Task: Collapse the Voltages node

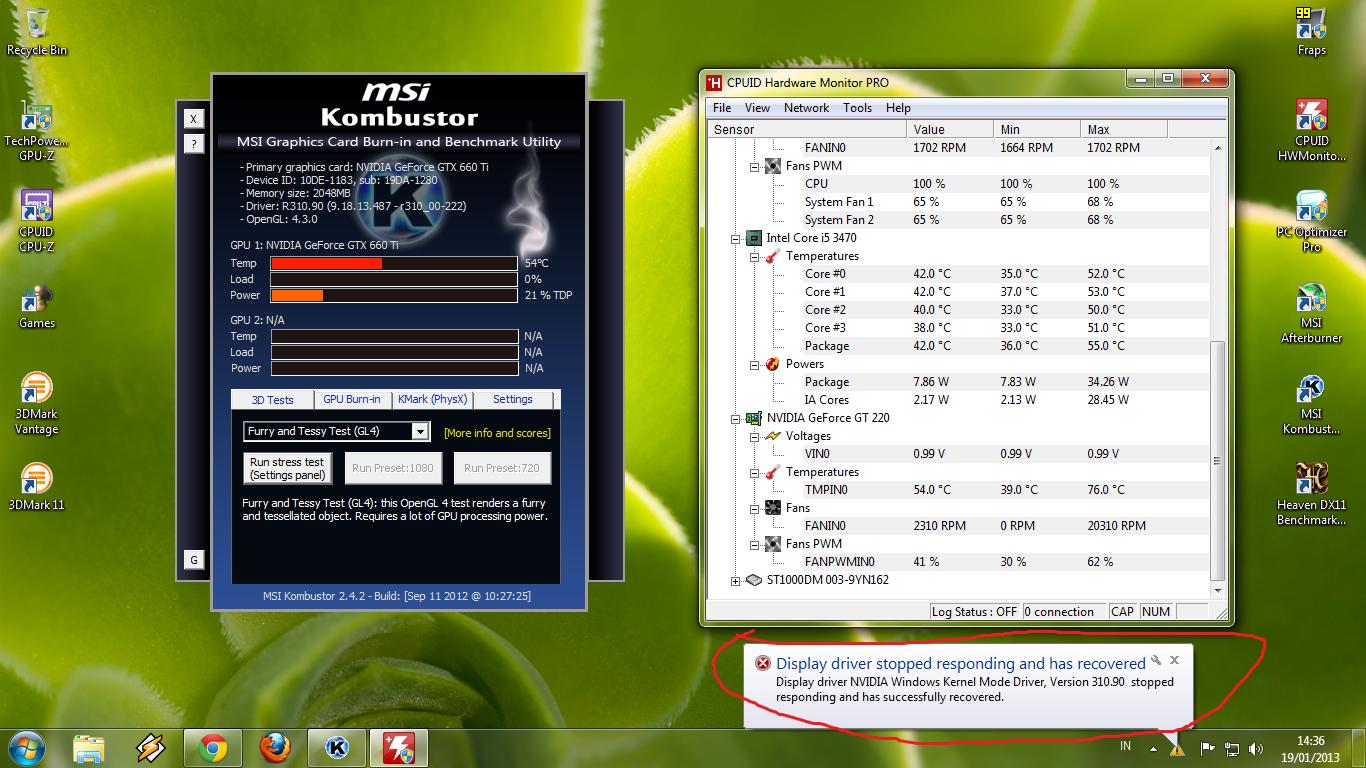Action: pyautogui.click(x=755, y=436)
